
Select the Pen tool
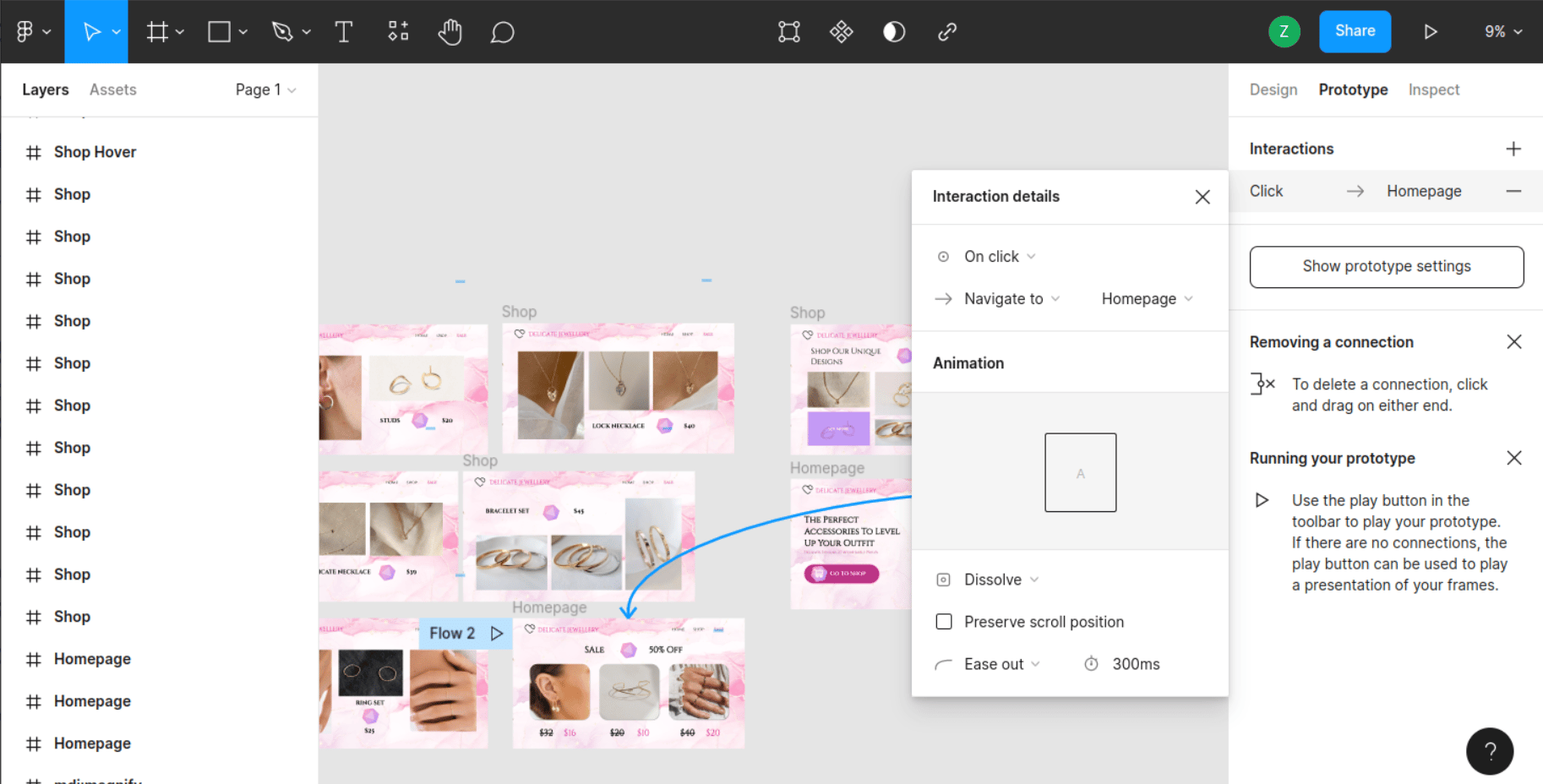(282, 31)
